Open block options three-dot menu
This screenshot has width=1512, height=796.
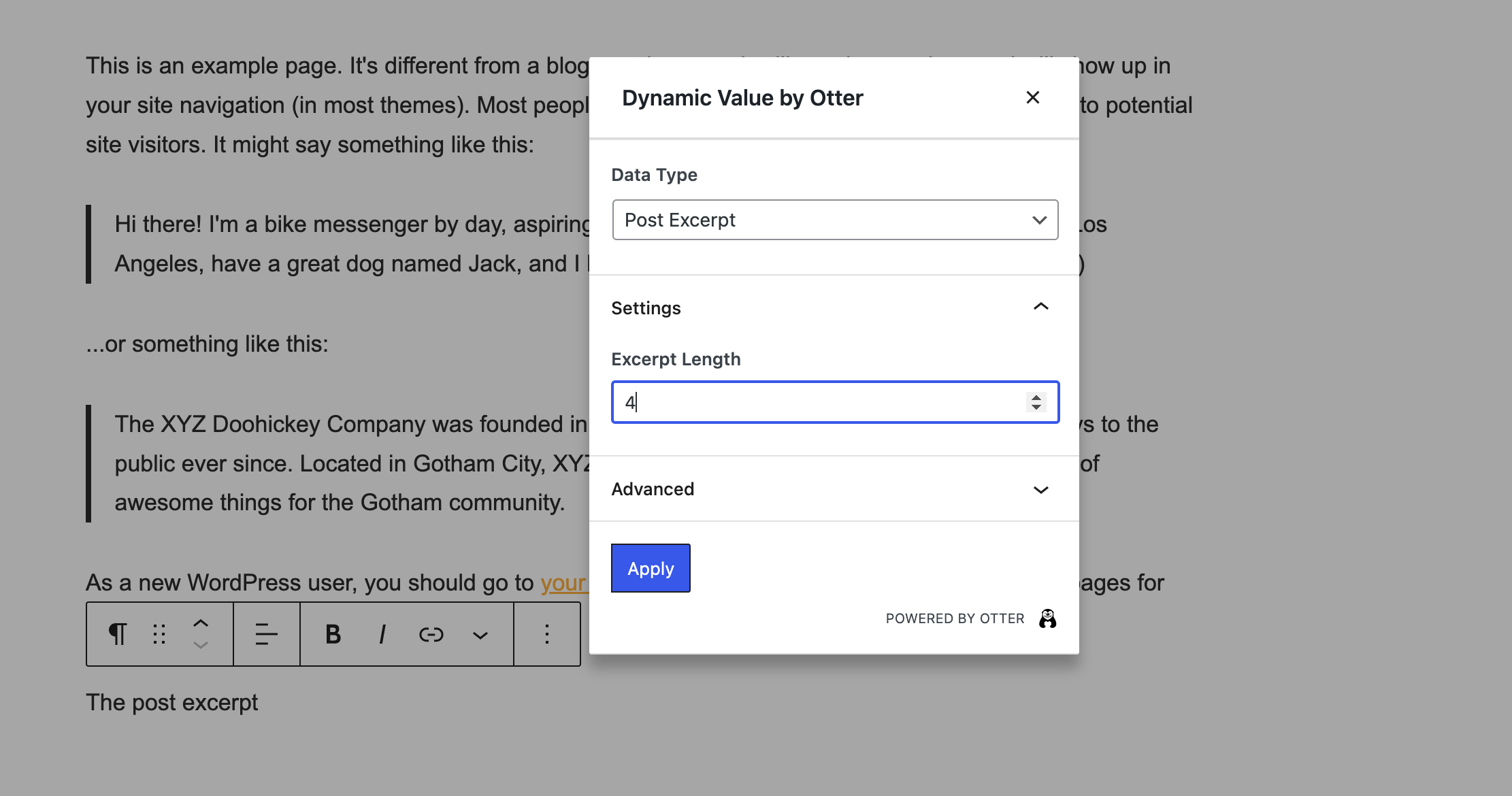(546, 634)
